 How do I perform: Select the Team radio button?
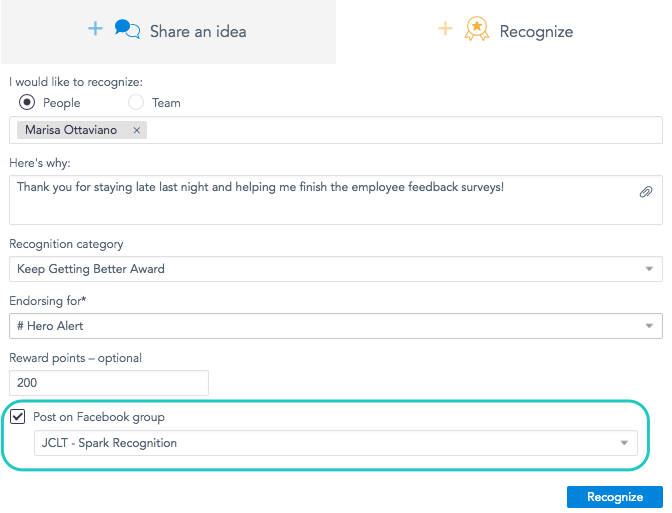[136, 102]
